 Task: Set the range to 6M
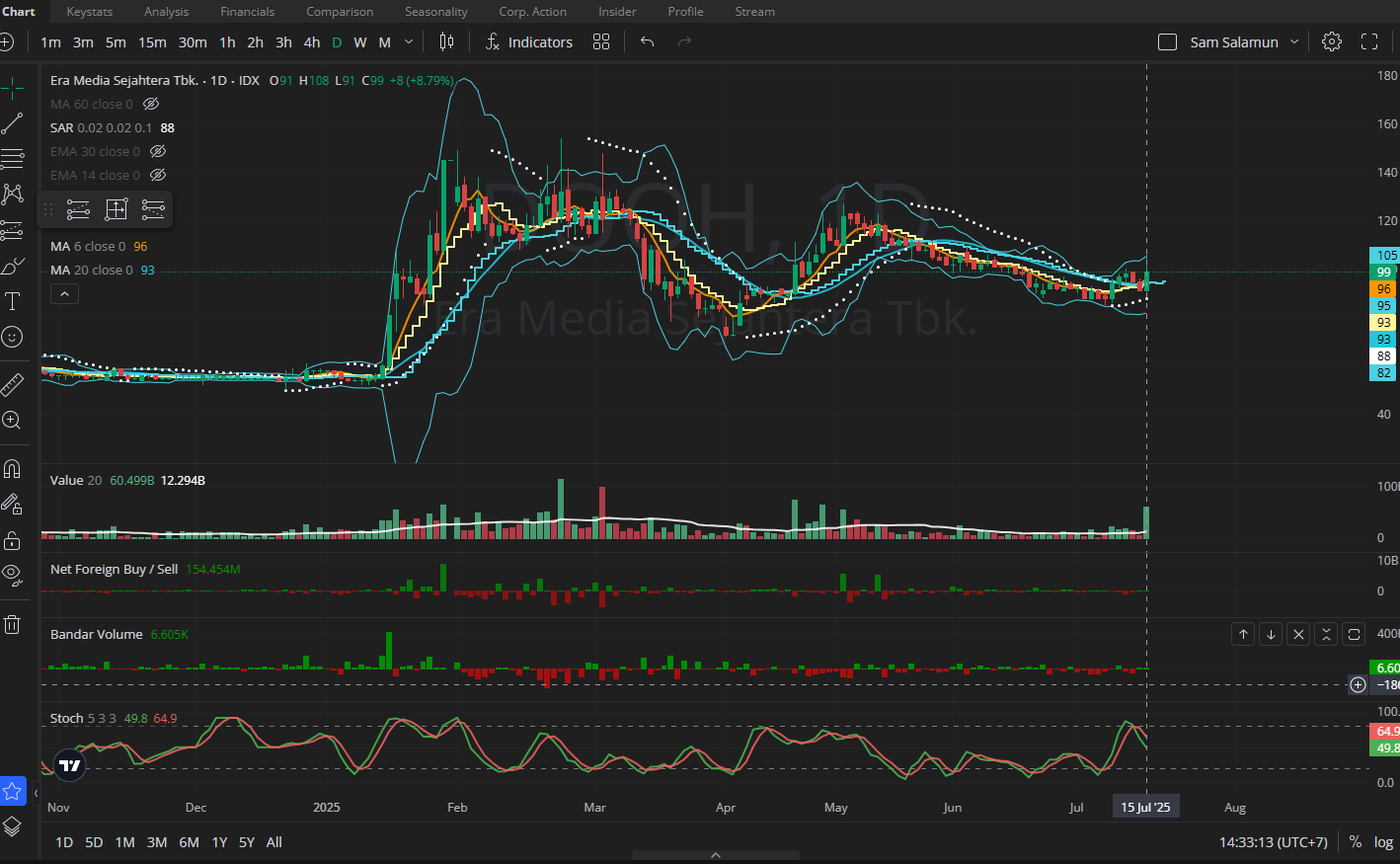[x=189, y=842]
